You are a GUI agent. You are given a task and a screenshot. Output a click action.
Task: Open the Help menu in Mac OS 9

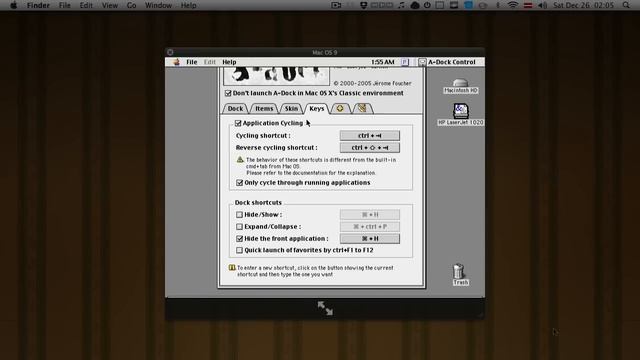229,62
